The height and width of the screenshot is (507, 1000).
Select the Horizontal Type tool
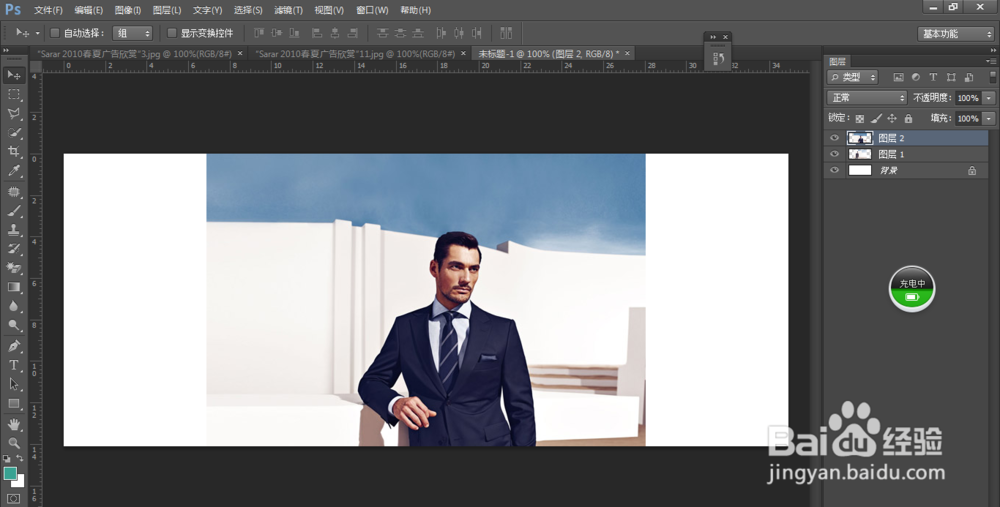(x=13, y=365)
